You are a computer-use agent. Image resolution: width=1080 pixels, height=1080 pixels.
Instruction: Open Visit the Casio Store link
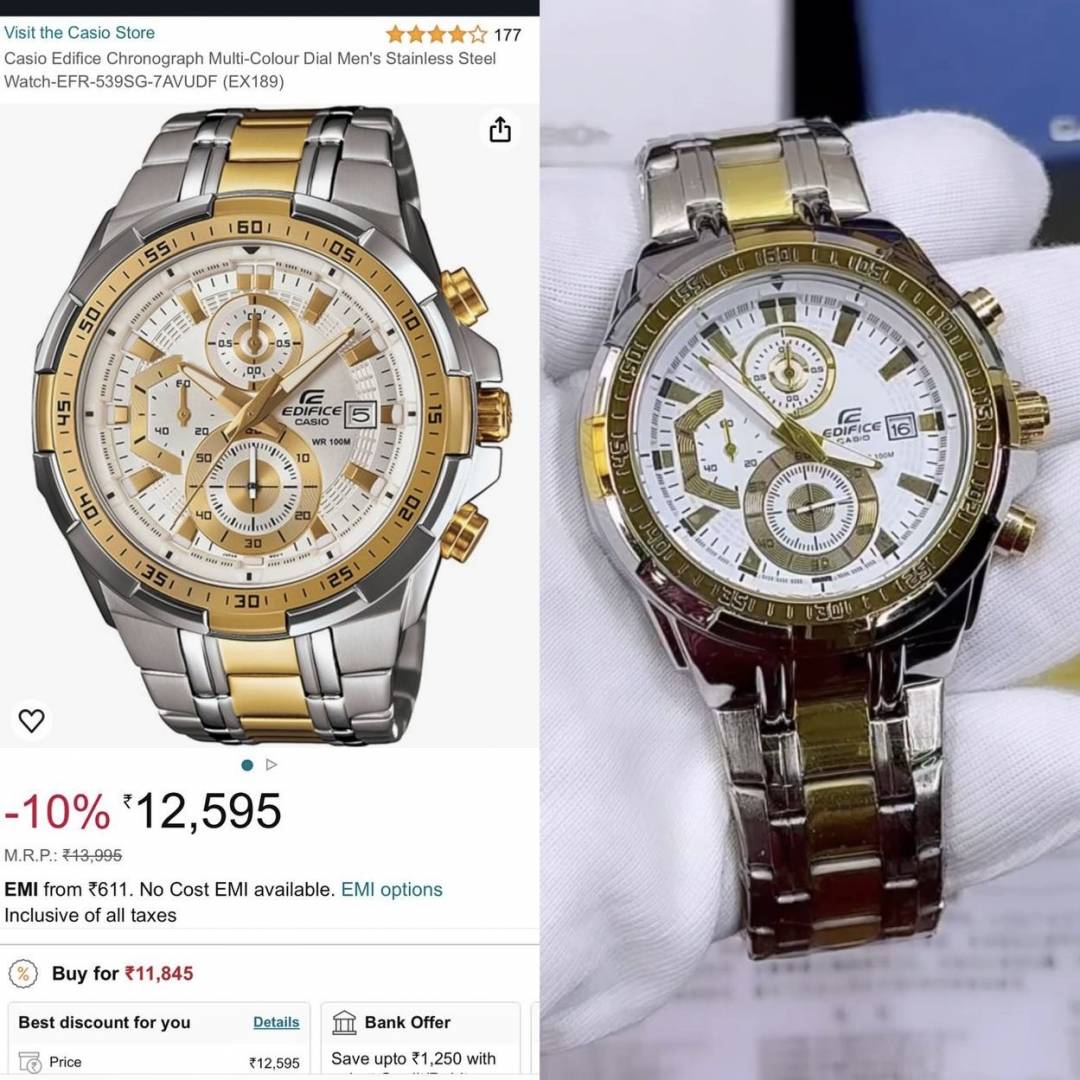tap(79, 32)
